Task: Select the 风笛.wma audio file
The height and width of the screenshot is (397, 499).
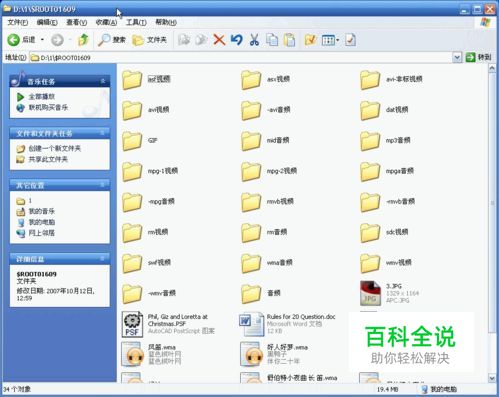Action: (151, 354)
